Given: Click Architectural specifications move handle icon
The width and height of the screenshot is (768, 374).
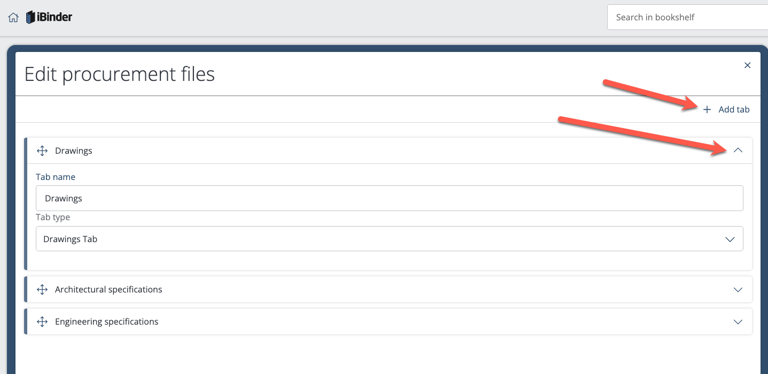Looking at the screenshot, I should point(42,290).
